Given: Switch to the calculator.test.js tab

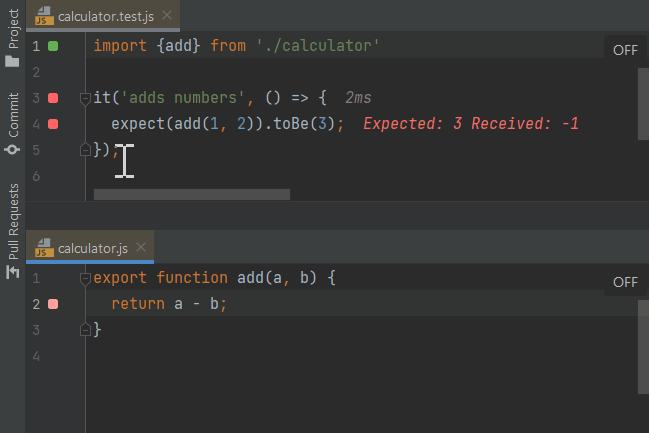Looking at the screenshot, I should pos(99,16).
